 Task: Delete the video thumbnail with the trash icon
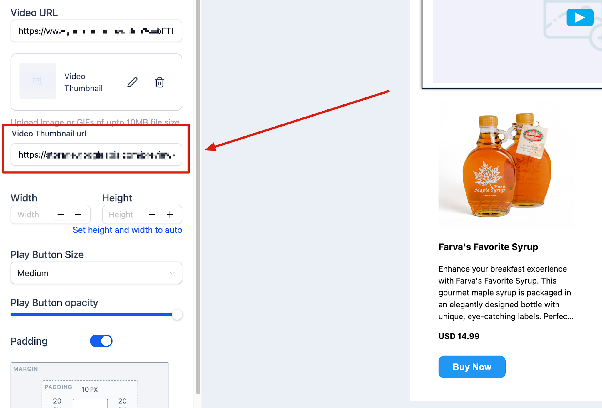tap(159, 82)
